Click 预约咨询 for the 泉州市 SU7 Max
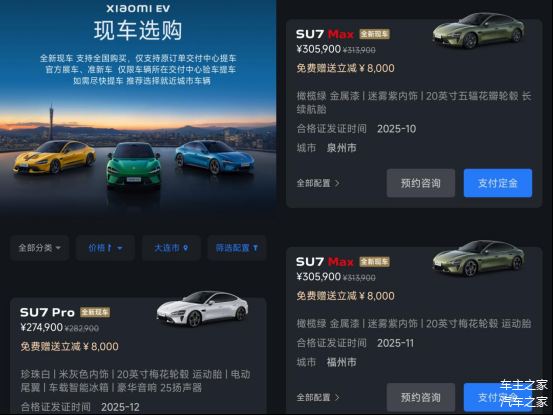 [421, 183]
